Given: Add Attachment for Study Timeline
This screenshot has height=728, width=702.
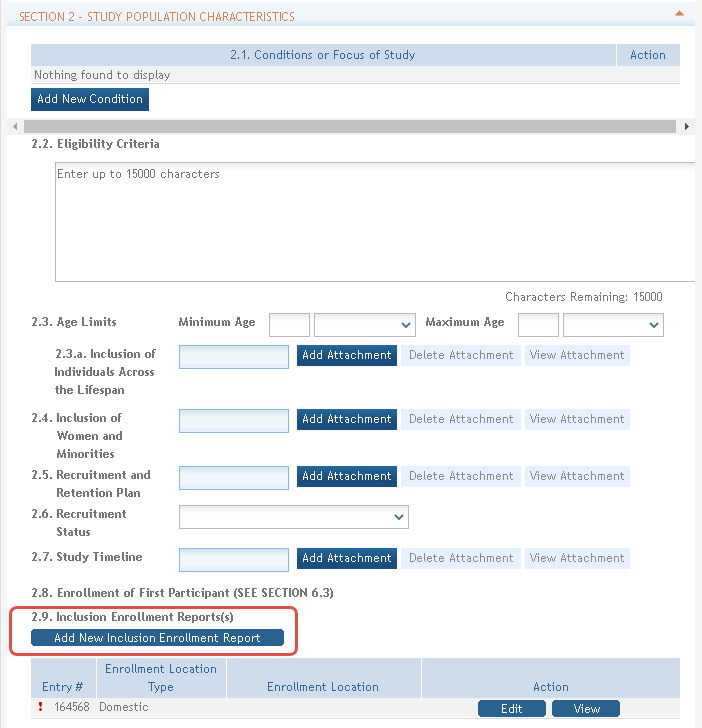Looking at the screenshot, I should [347, 558].
